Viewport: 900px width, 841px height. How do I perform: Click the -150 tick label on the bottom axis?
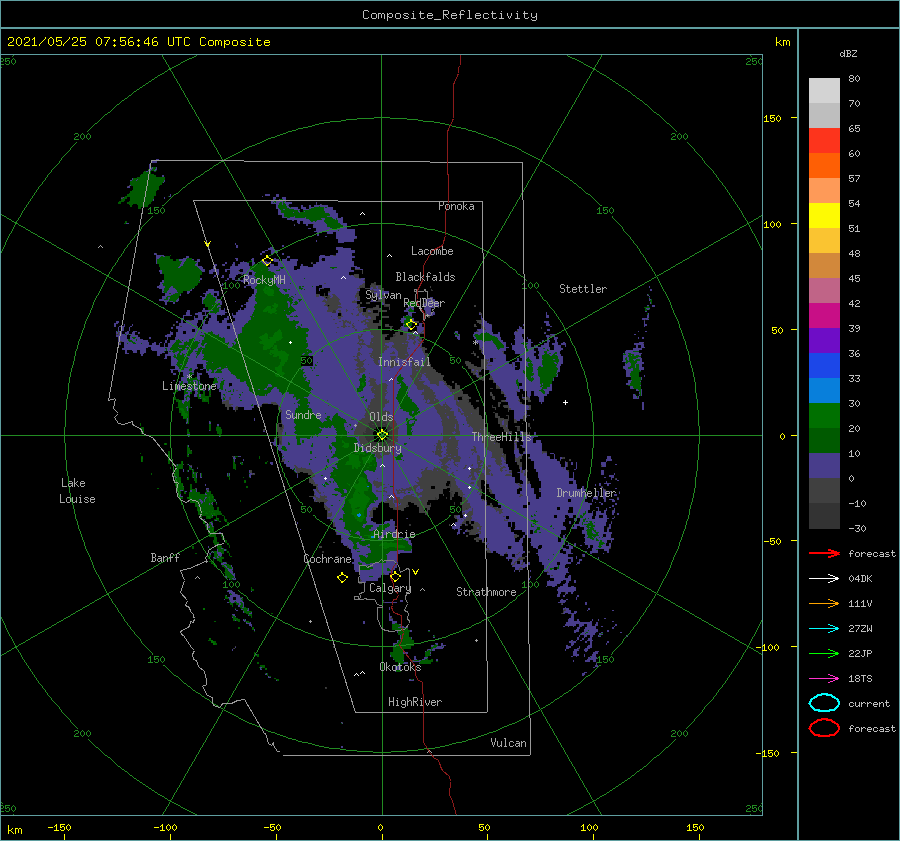(x=59, y=827)
